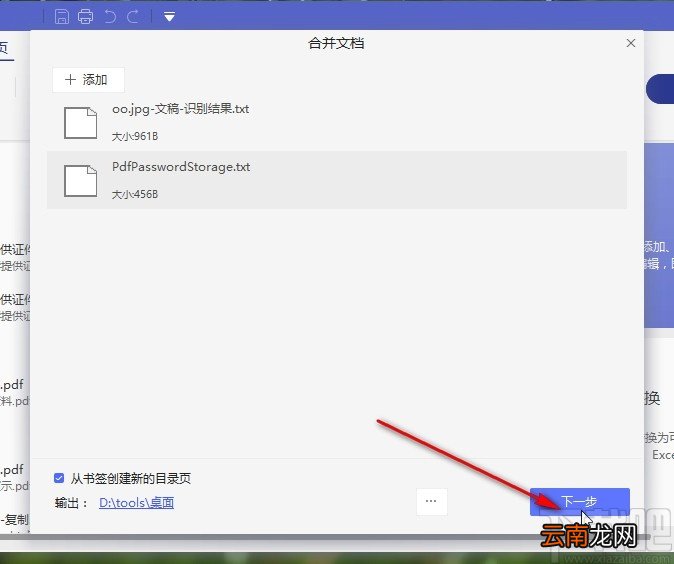The height and width of the screenshot is (564, 674).
Task: Undo using the title bar arrow
Action: 110,17
